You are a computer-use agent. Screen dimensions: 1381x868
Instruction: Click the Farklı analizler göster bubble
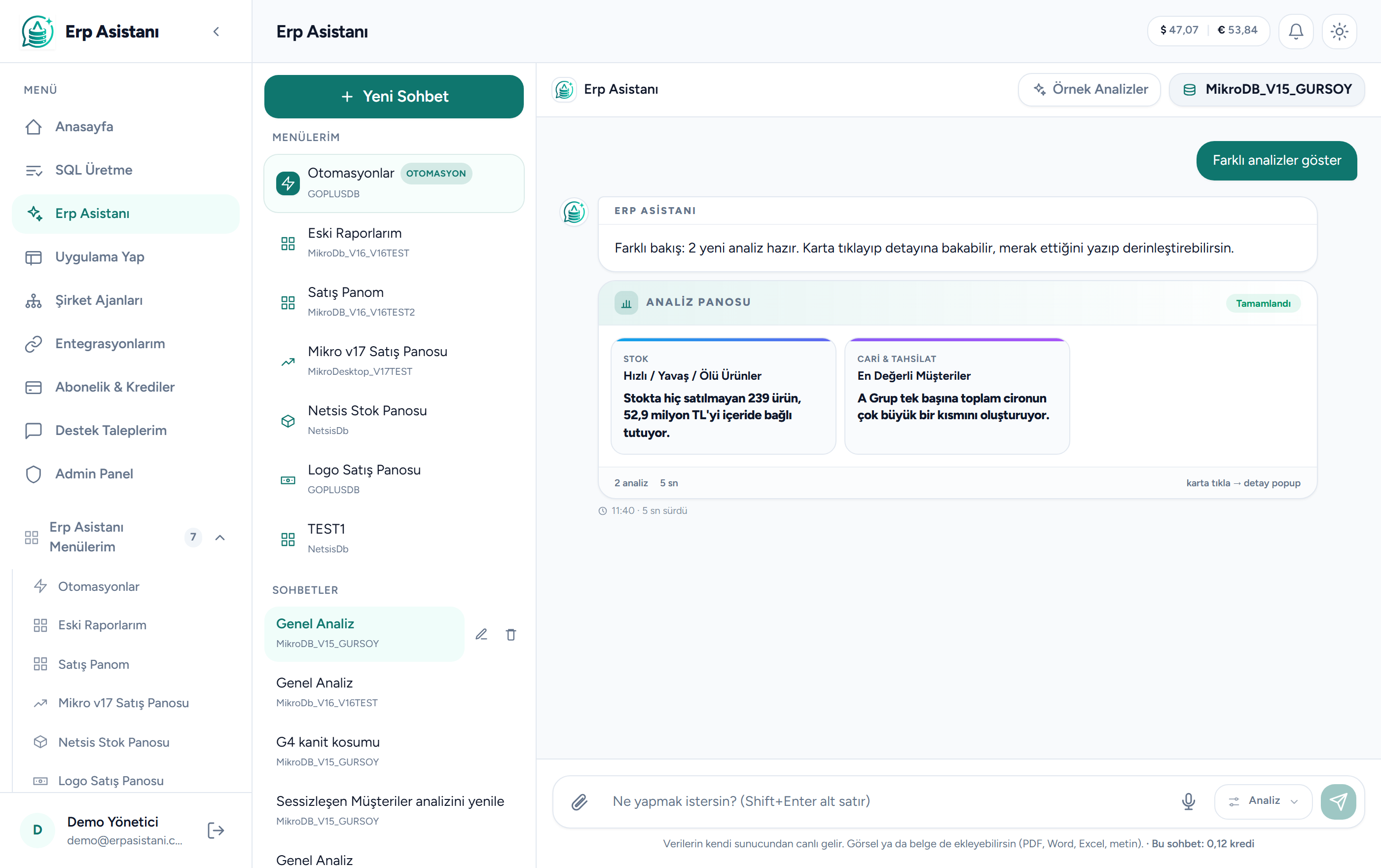pyautogui.click(x=1276, y=161)
